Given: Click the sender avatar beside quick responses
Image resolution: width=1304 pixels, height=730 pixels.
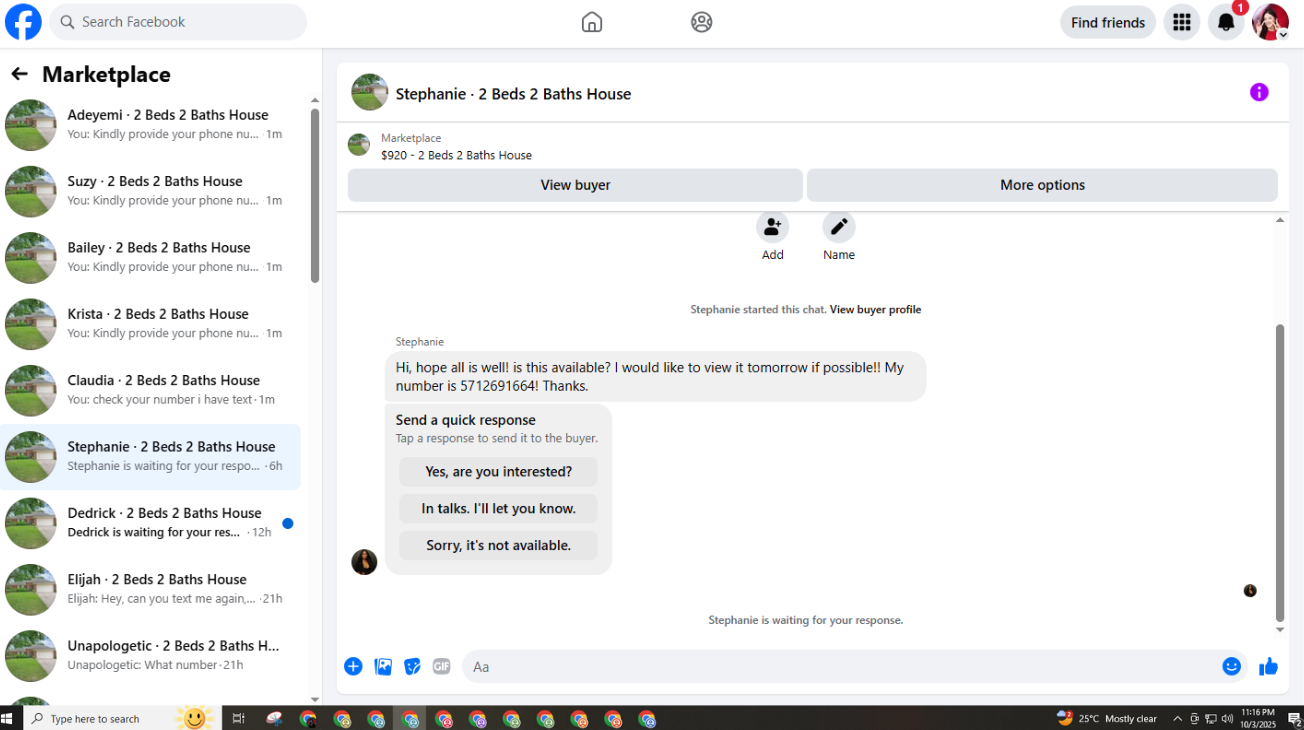Looking at the screenshot, I should 364,562.
